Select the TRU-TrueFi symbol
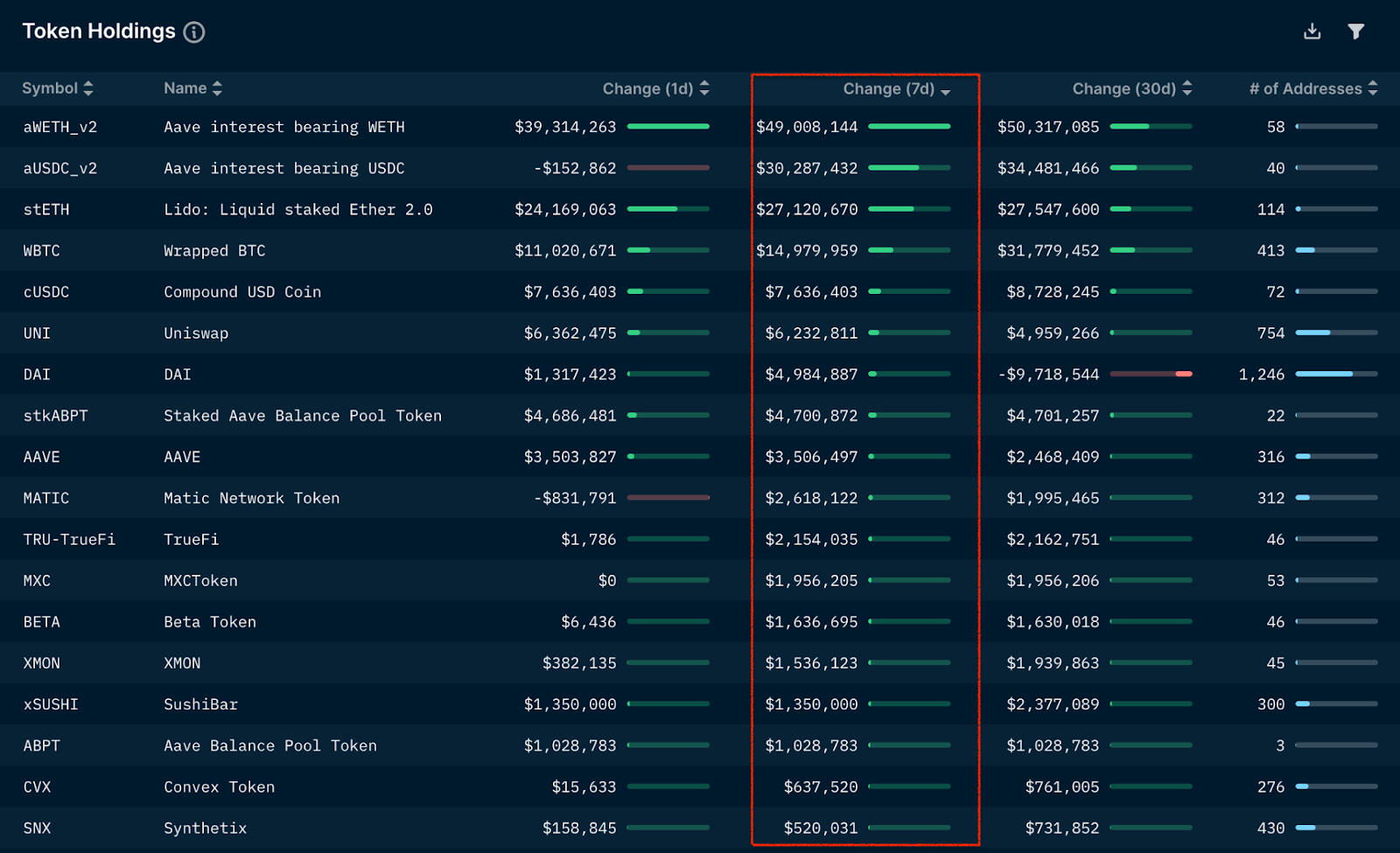Viewport: 1400px width, 853px height. (69, 540)
